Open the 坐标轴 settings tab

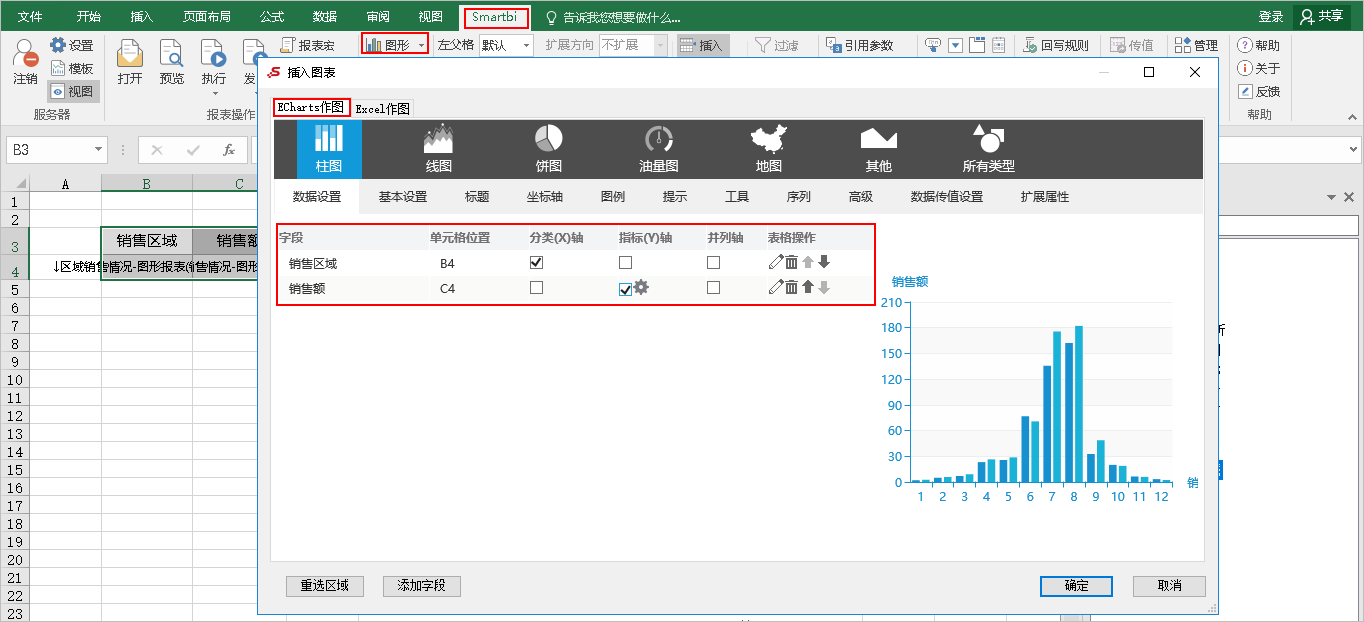(545, 197)
